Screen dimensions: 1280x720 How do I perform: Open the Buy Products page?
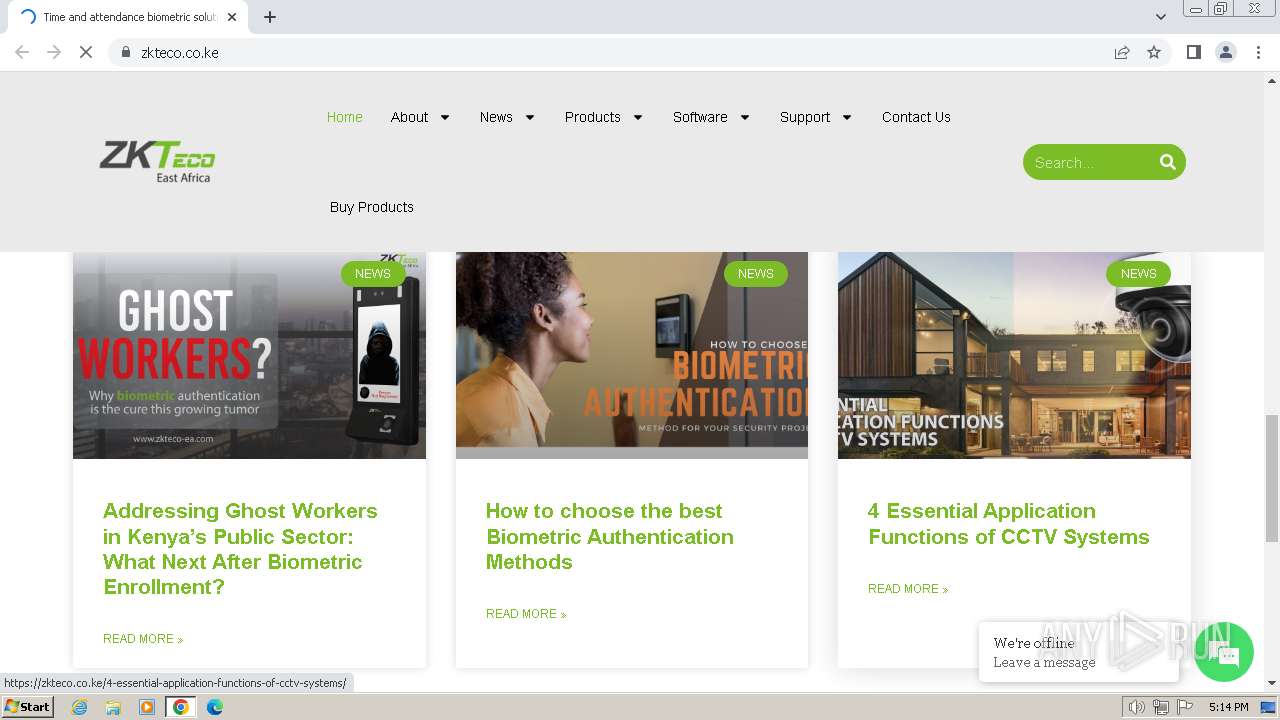pyautogui.click(x=372, y=207)
